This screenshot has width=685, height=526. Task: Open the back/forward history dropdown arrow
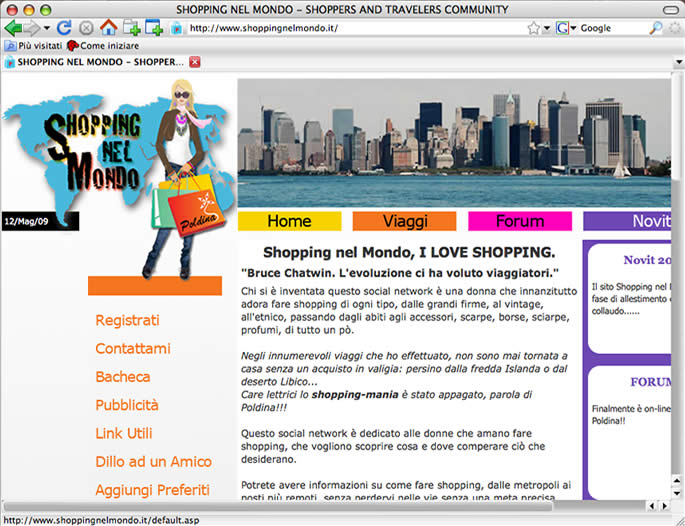click(x=45, y=28)
